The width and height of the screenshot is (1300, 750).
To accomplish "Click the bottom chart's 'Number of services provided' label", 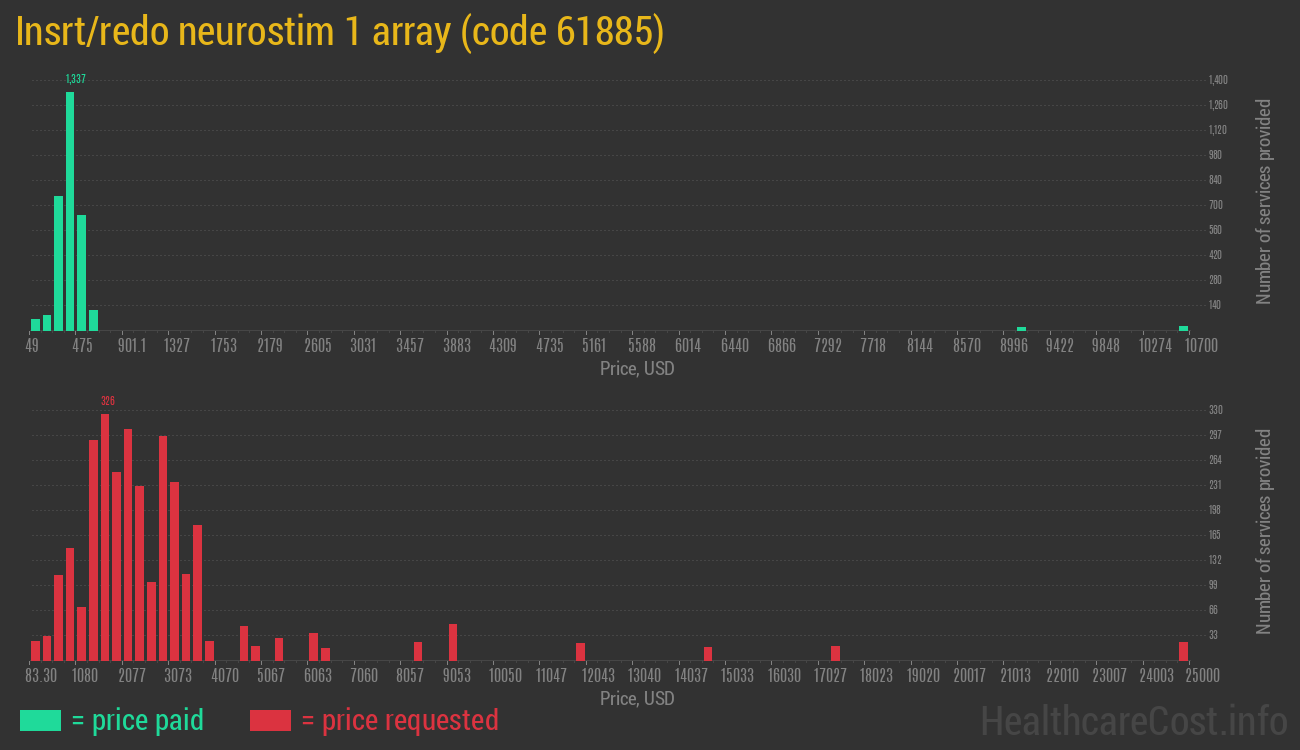I will click(x=1264, y=532).
